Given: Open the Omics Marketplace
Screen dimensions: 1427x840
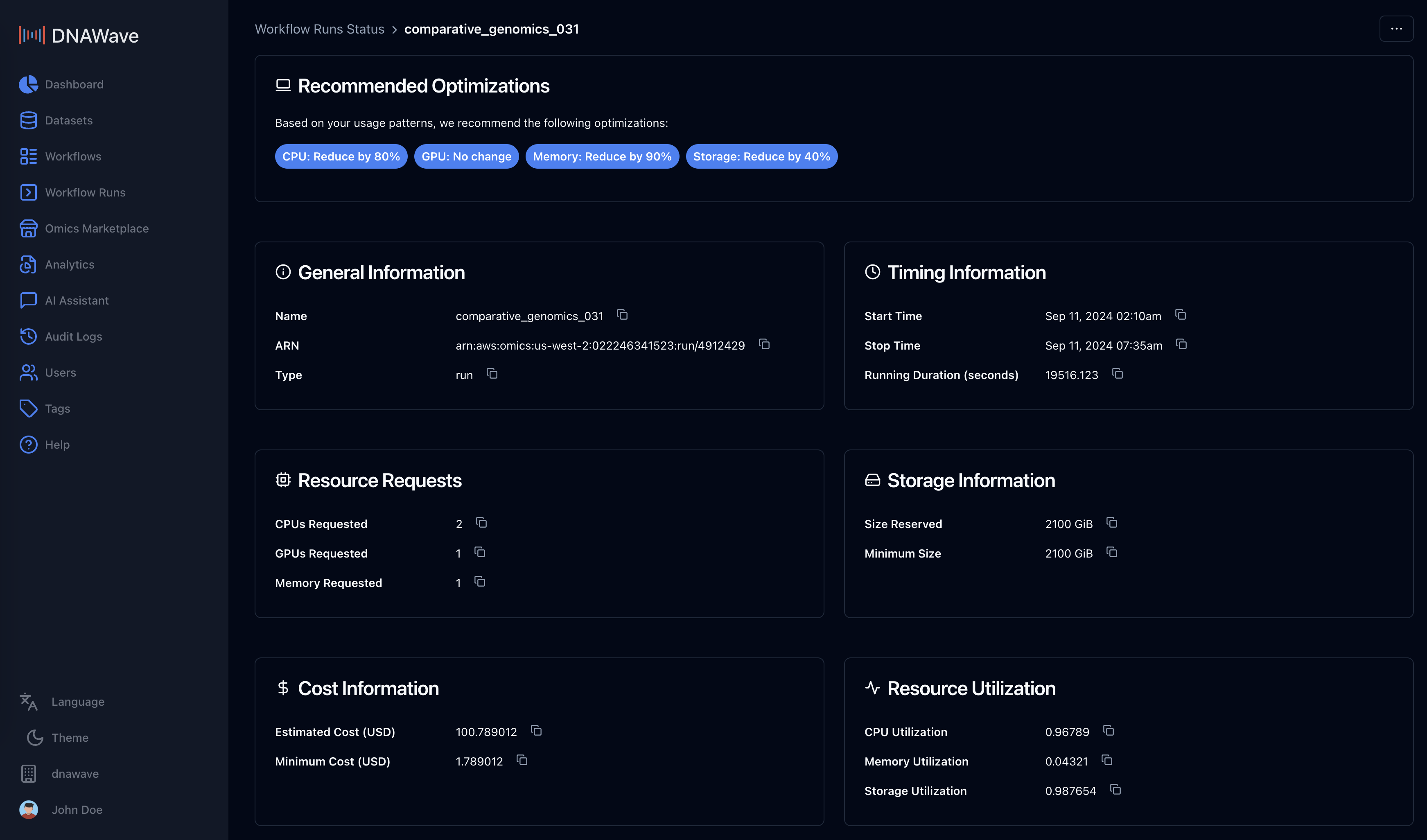Looking at the screenshot, I should pyautogui.click(x=97, y=228).
